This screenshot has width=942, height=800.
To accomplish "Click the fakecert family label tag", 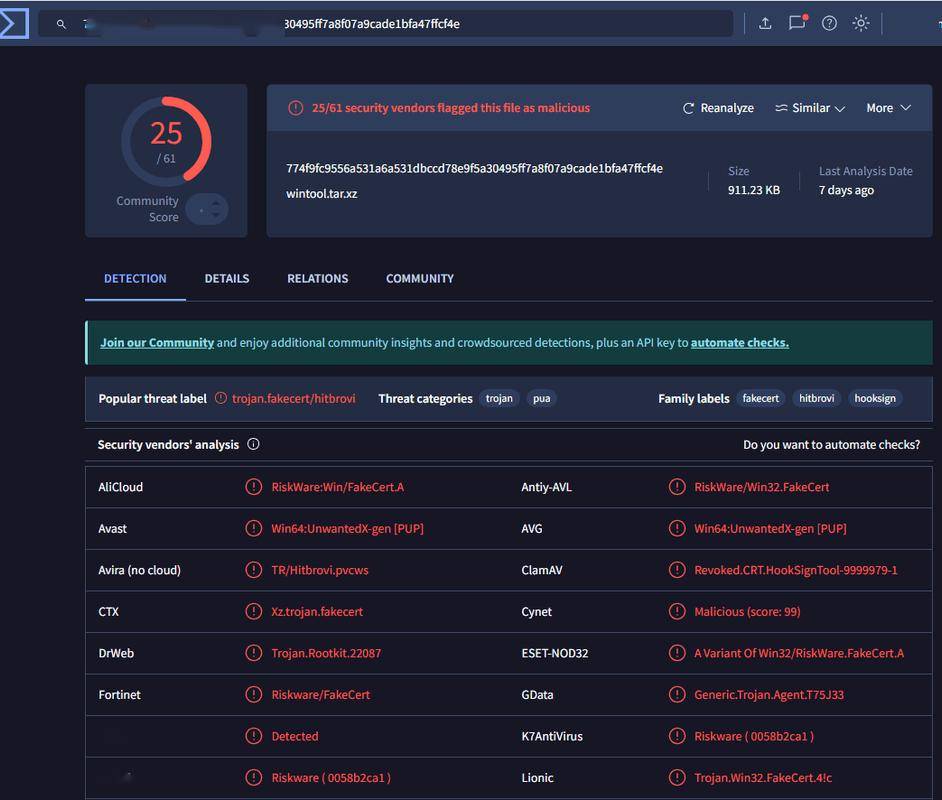I will click(x=761, y=398).
